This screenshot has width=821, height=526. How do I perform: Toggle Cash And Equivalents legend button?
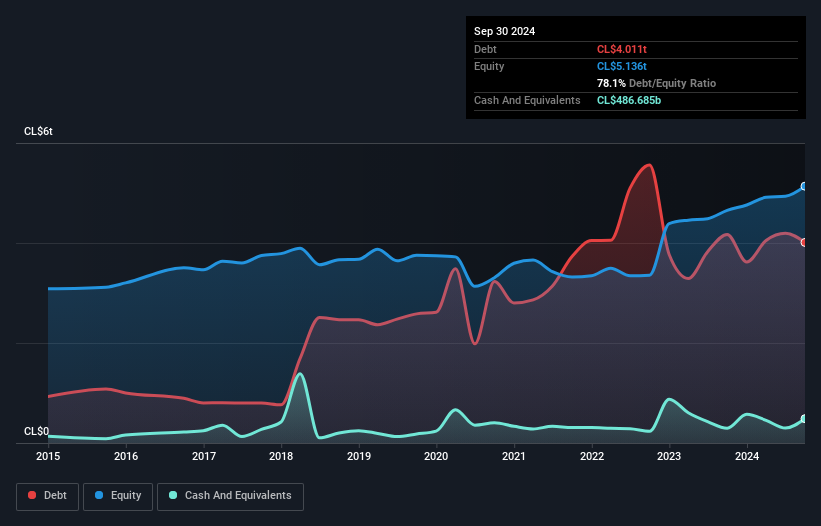(230, 496)
